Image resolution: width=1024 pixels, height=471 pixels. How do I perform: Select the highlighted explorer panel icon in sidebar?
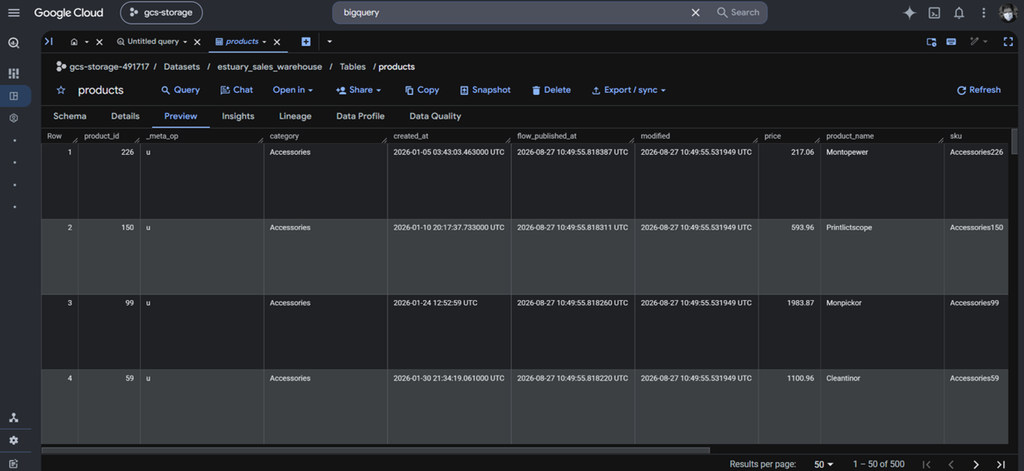[x=14, y=96]
